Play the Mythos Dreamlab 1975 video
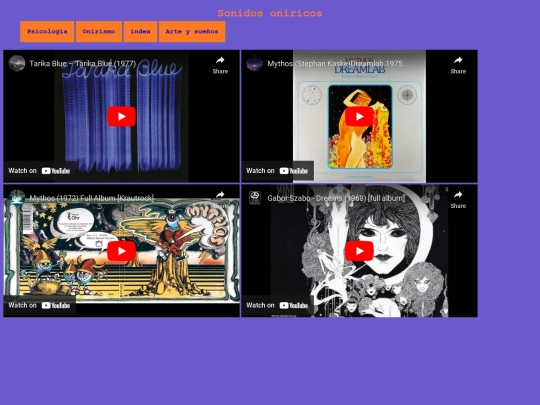Viewport: 540px width, 405px height. coord(359,116)
